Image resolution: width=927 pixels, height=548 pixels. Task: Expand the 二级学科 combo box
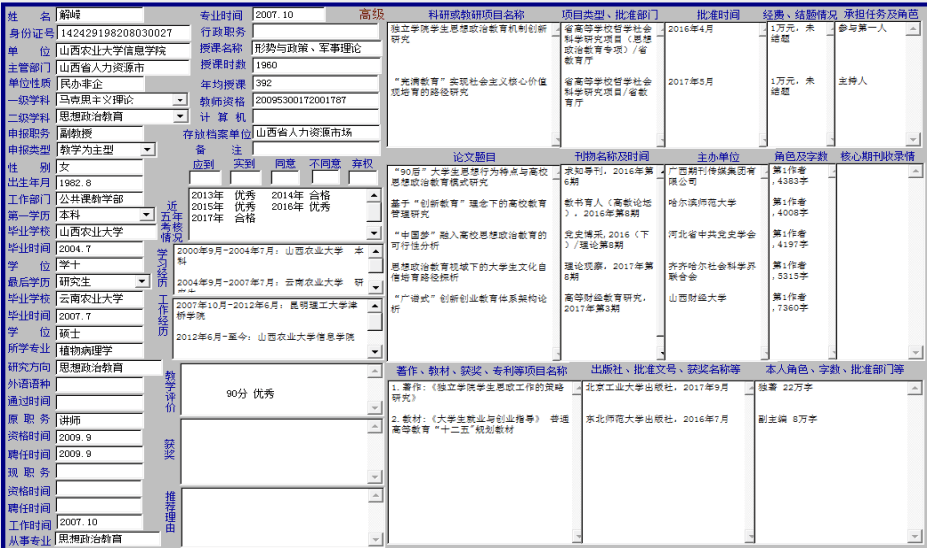tap(180, 117)
